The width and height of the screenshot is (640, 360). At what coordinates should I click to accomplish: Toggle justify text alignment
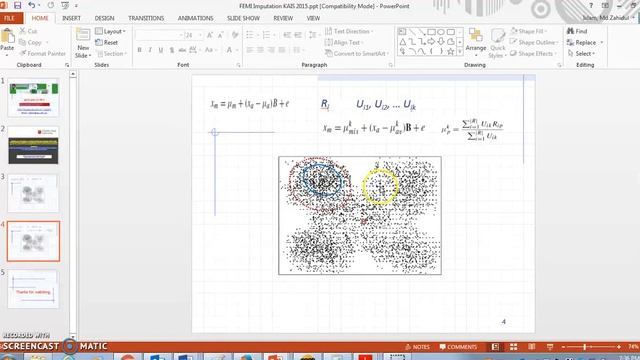click(282, 50)
